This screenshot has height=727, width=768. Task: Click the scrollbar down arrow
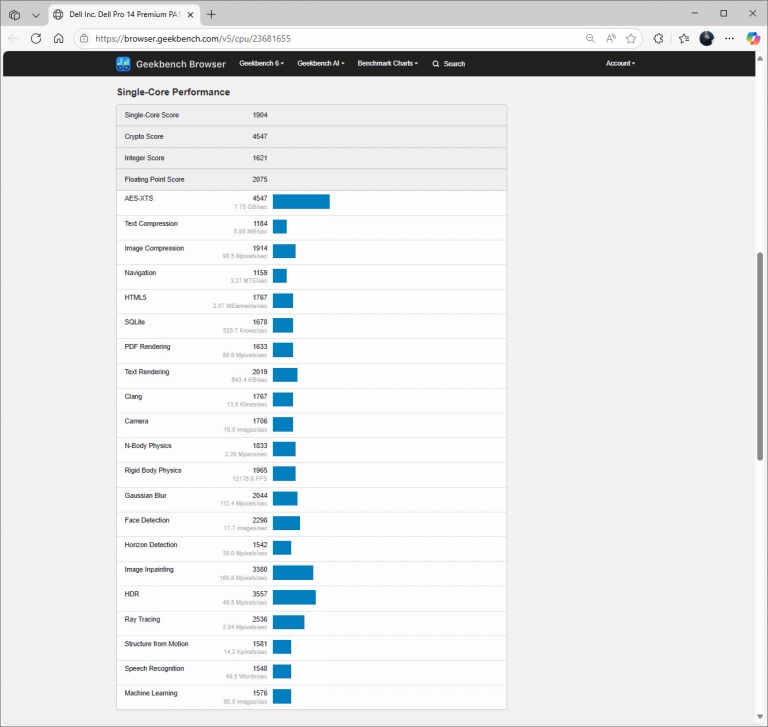(760, 717)
